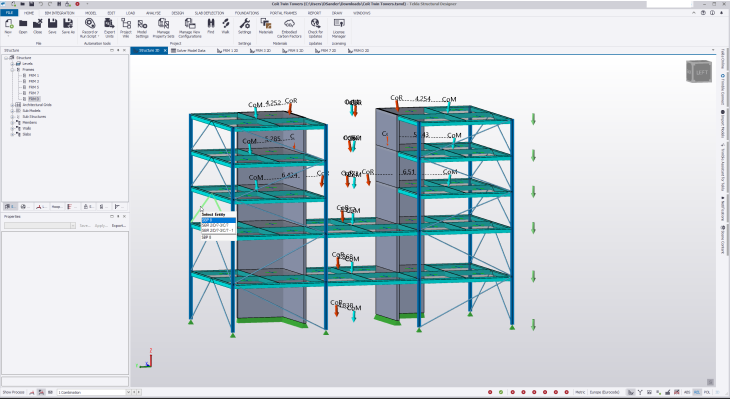Image resolution: width=730 pixels, height=399 pixels.
Task: Toggle the POL coordinate mode
Action: (707, 392)
